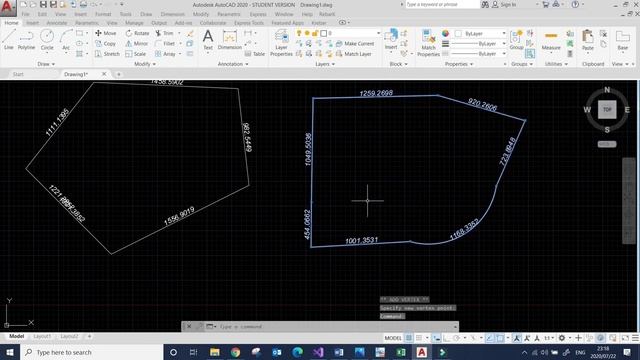Click the Paste button

588,40
